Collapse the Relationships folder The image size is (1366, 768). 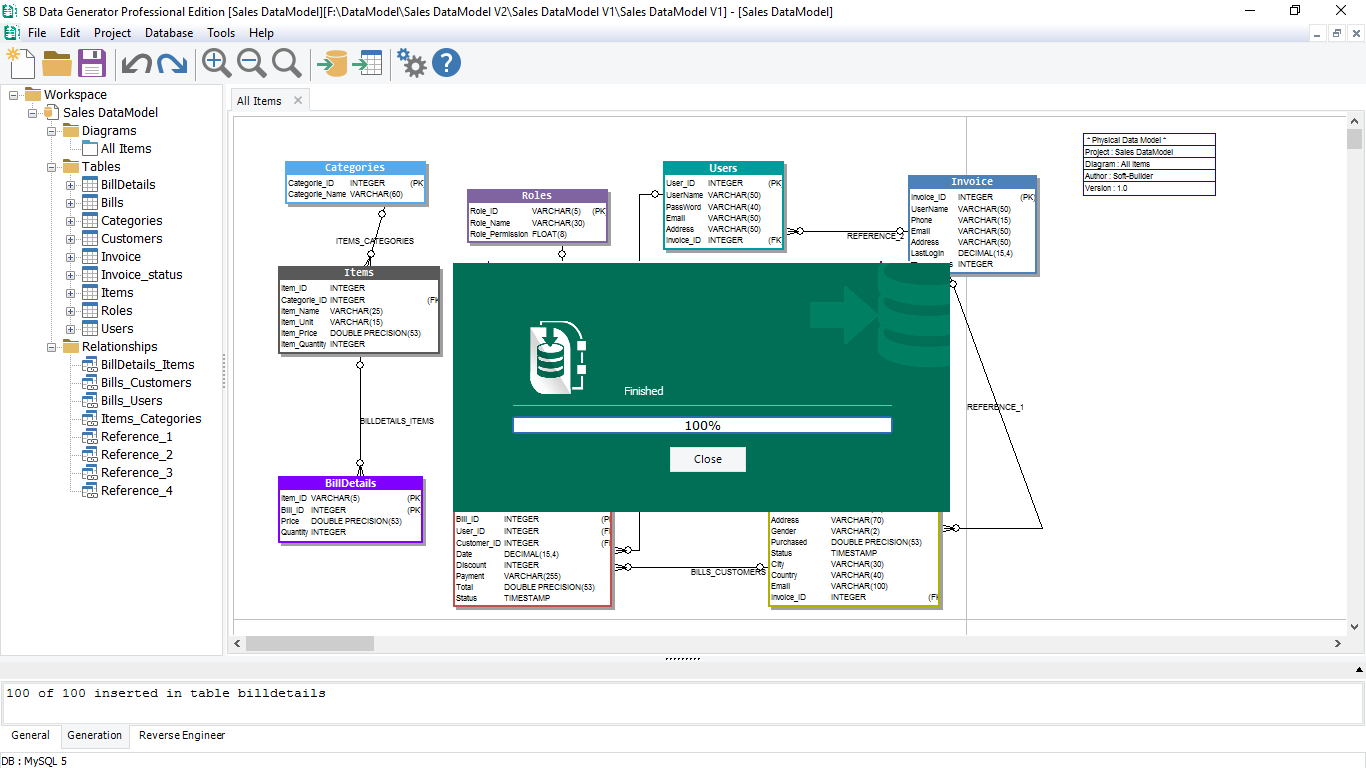[x=51, y=347]
